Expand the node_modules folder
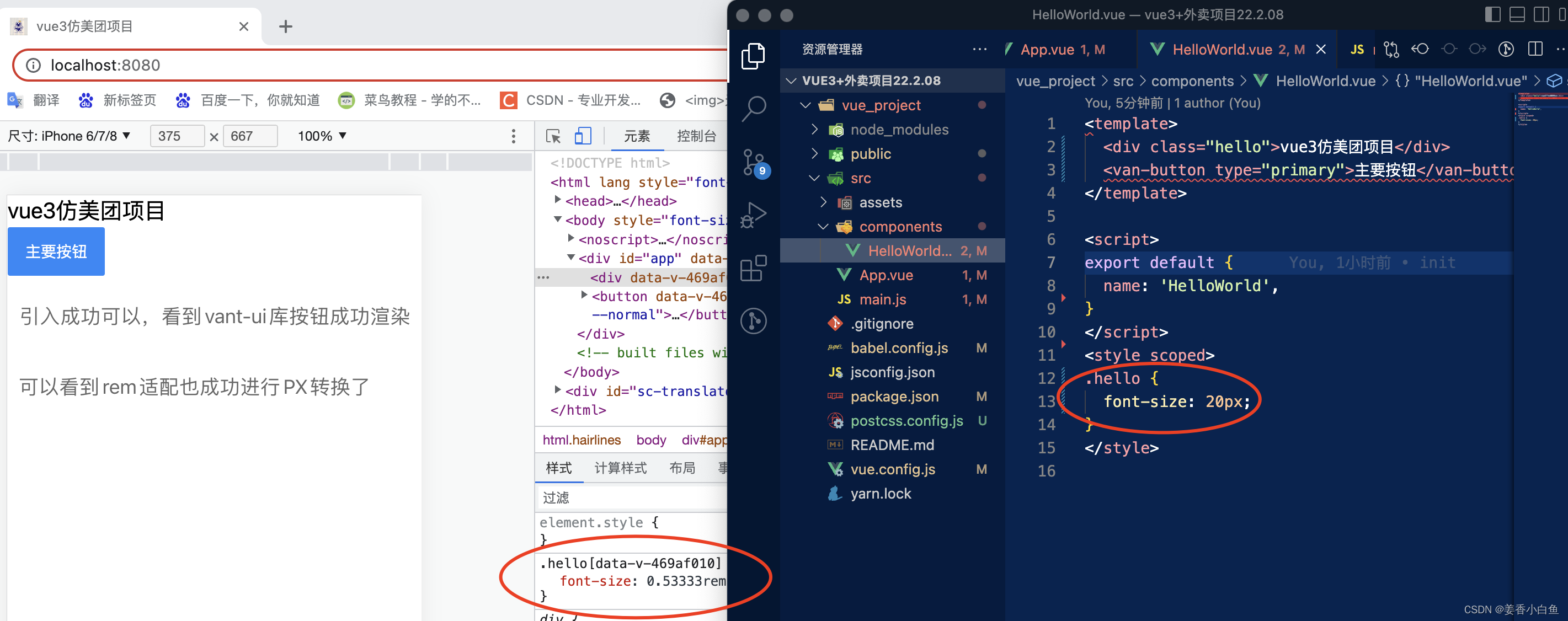 pos(814,130)
